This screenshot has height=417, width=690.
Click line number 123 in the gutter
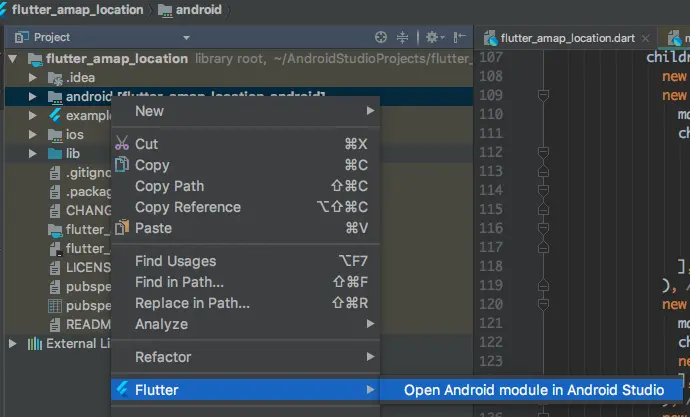coord(491,361)
